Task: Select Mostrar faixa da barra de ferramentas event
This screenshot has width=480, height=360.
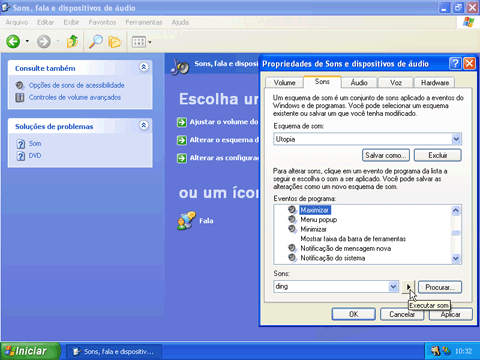Action: [353, 239]
